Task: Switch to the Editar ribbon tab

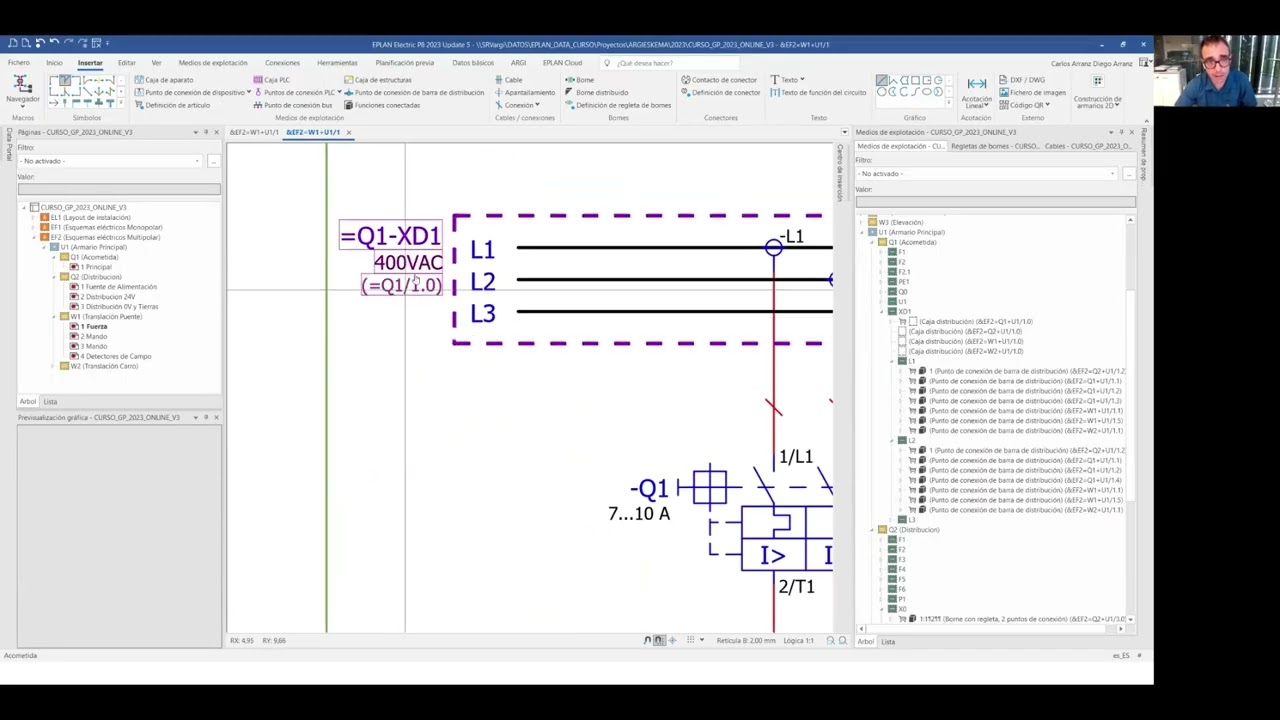Action: [126, 63]
